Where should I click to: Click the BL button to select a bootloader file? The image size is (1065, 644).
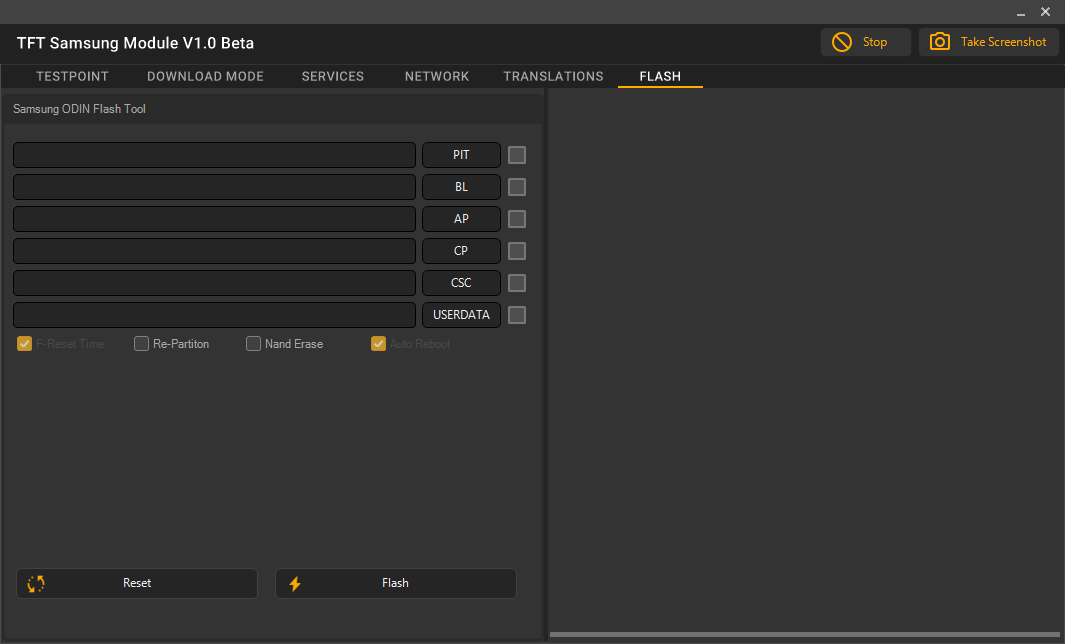coord(461,187)
